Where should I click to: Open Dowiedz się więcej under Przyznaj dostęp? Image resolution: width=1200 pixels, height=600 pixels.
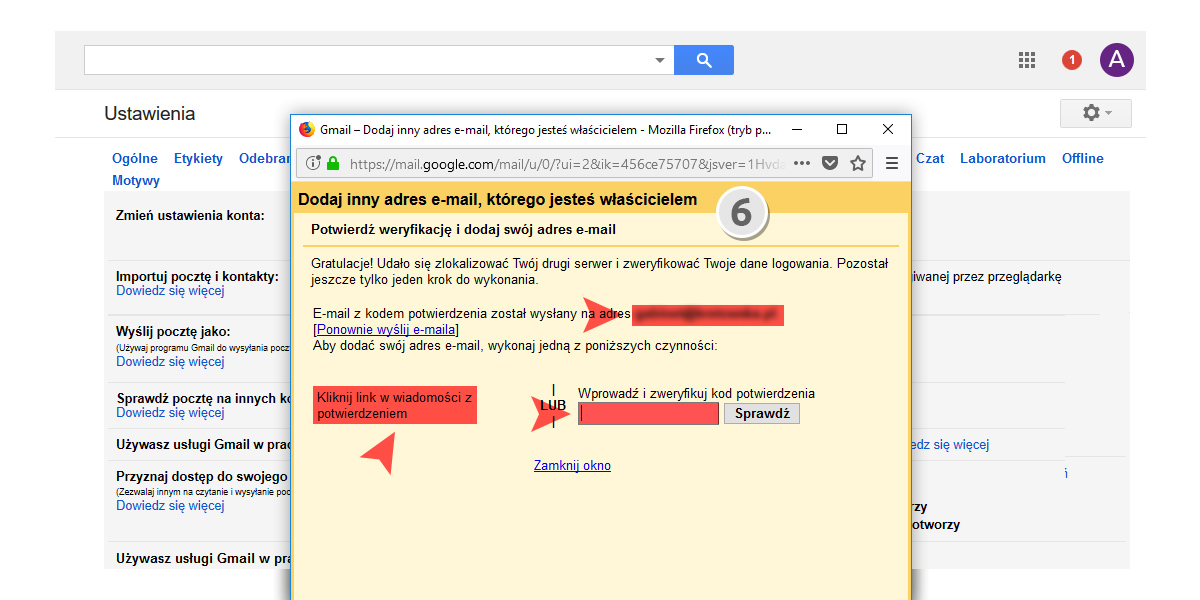pyautogui.click(x=170, y=506)
